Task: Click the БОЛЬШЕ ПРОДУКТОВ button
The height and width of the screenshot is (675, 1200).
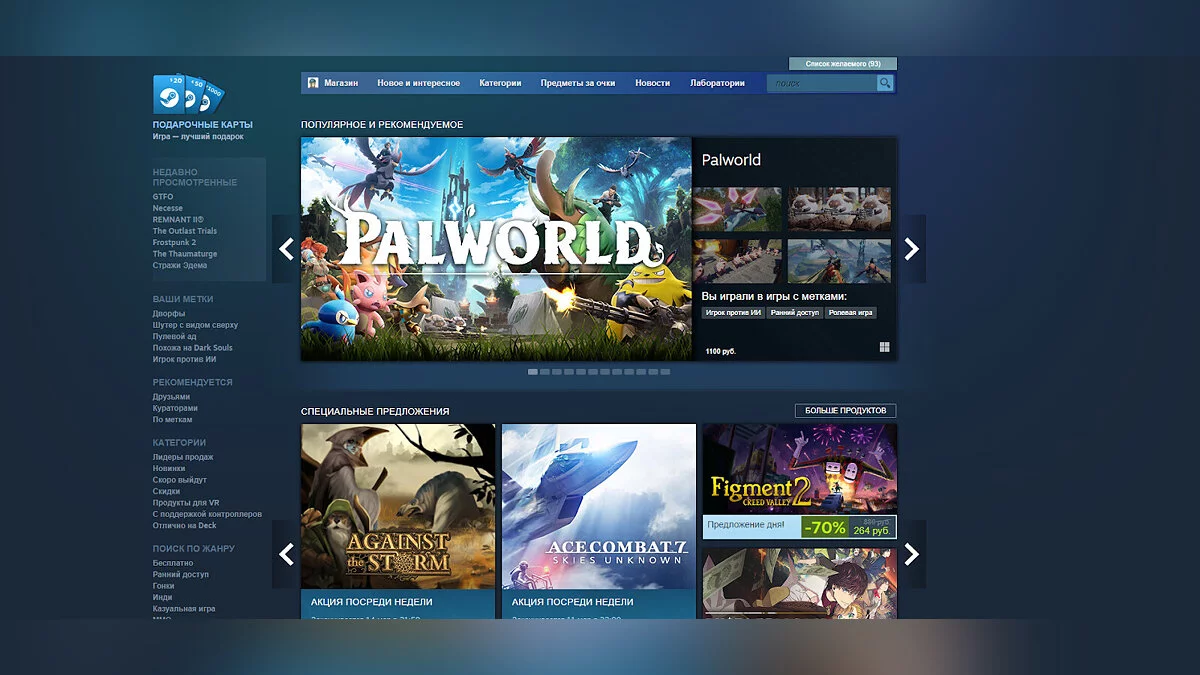Action: 845,411
